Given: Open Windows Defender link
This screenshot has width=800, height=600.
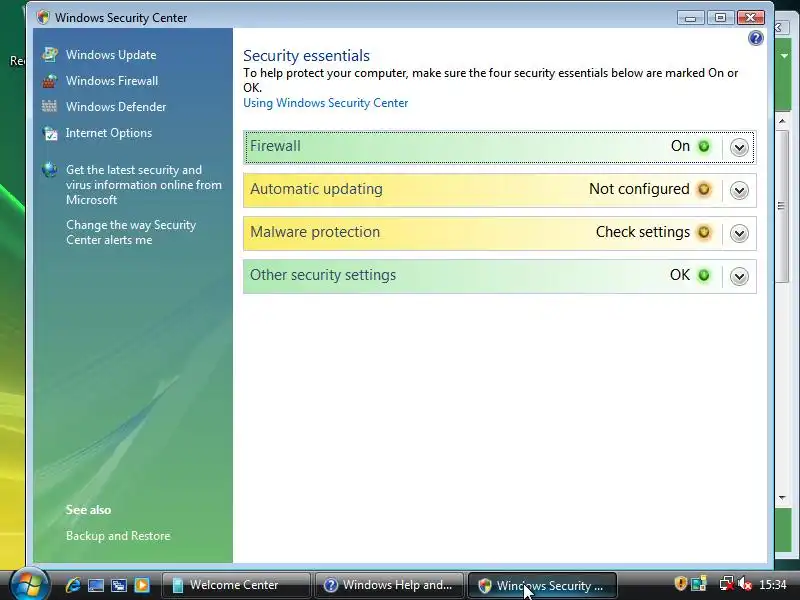Looking at the screenshot, I should (x=116, y=107).
